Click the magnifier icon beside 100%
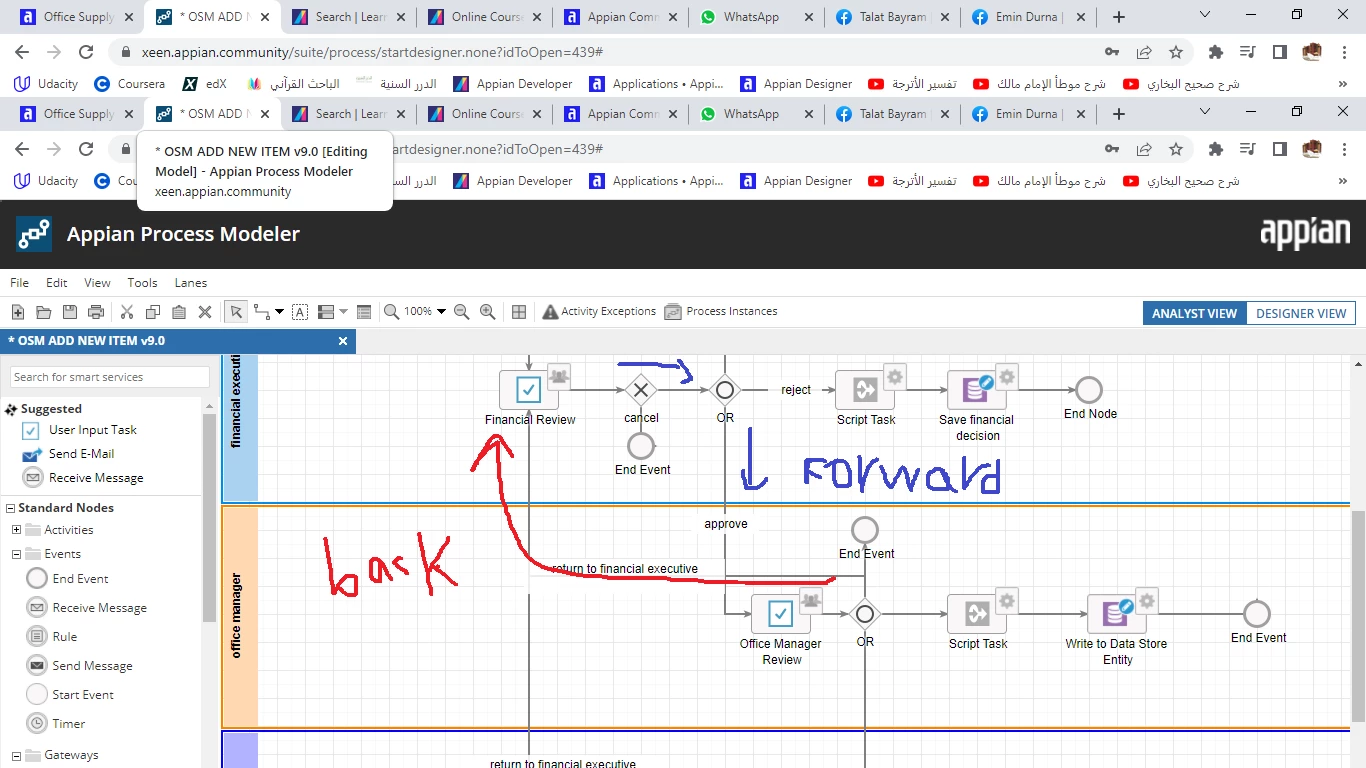Viewport: 1366px width, 768px height. point(392,312)
